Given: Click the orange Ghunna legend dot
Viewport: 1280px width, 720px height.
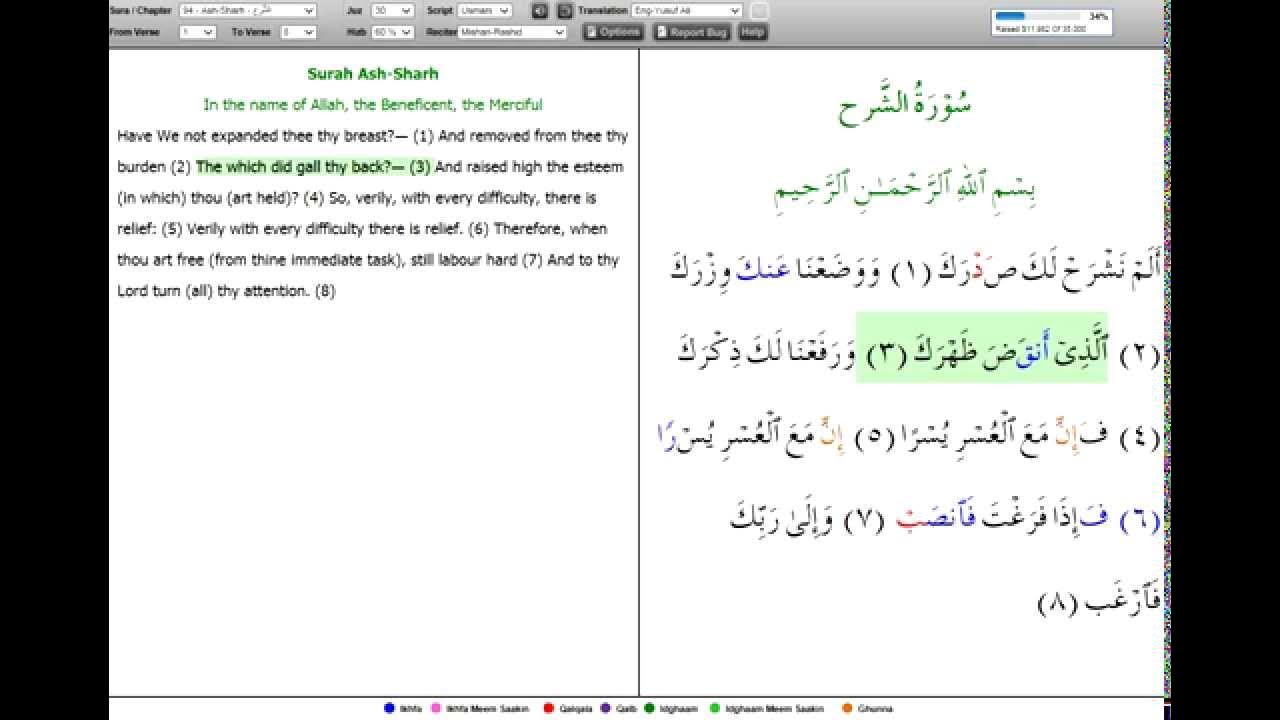Looking at the screenshot, I should [x=846, y=708].
